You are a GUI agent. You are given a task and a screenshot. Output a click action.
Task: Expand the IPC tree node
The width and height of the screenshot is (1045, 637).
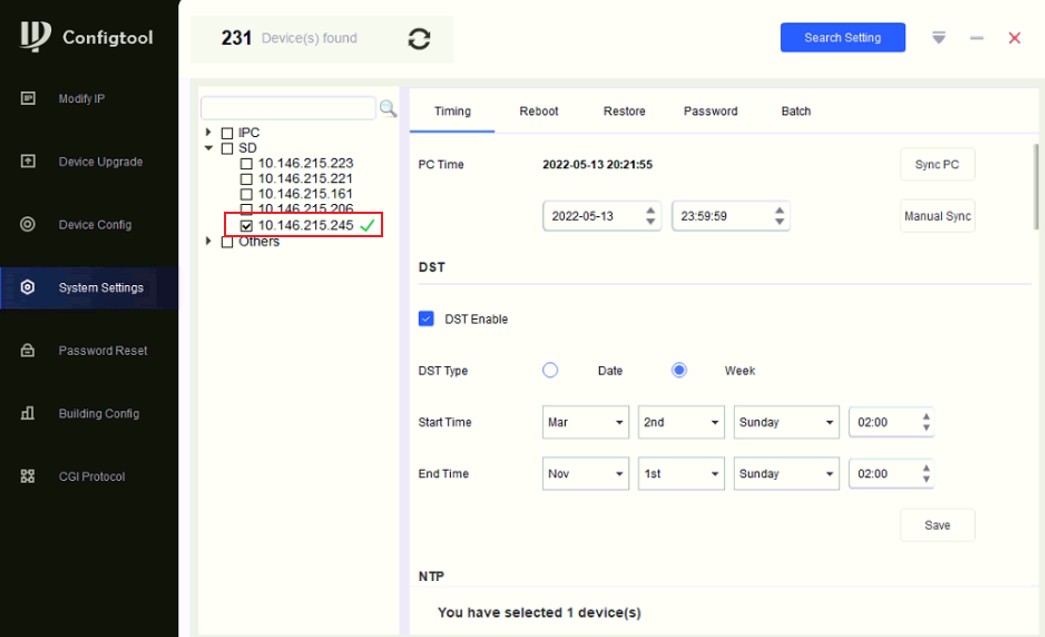[x=209, y=132]
